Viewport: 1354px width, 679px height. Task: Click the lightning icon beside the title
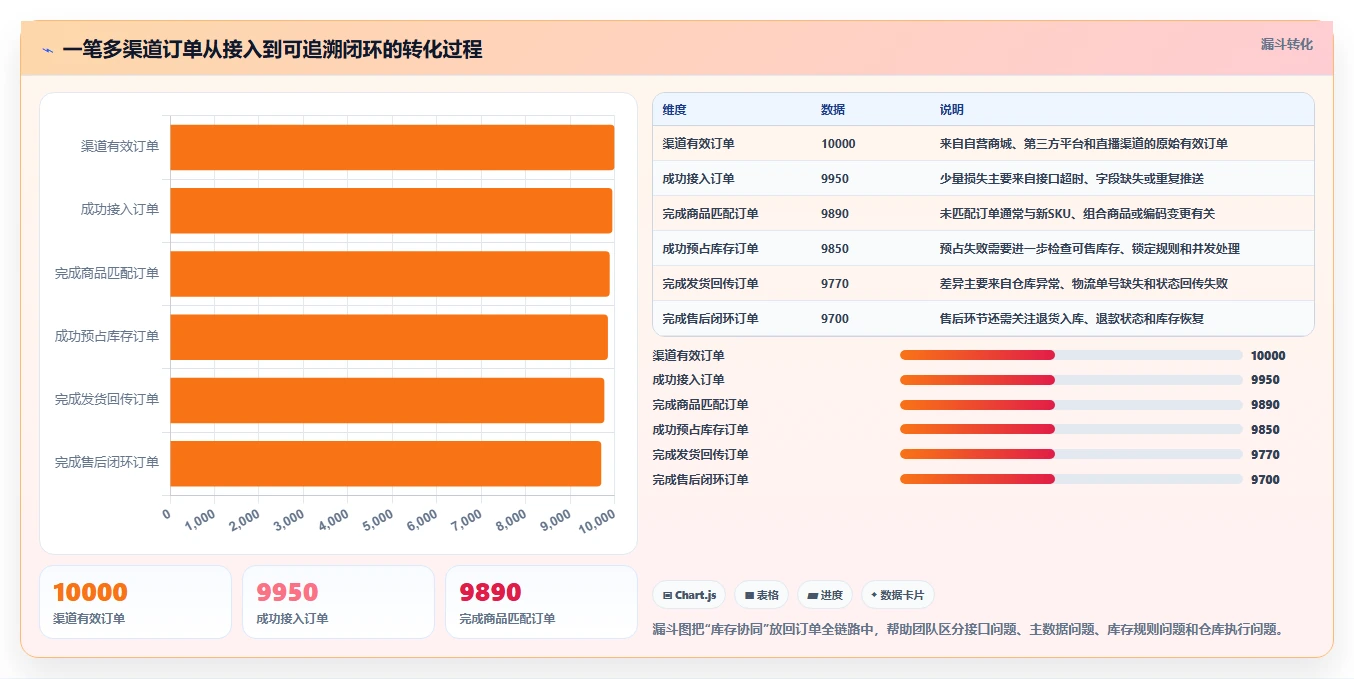point(48,50)
